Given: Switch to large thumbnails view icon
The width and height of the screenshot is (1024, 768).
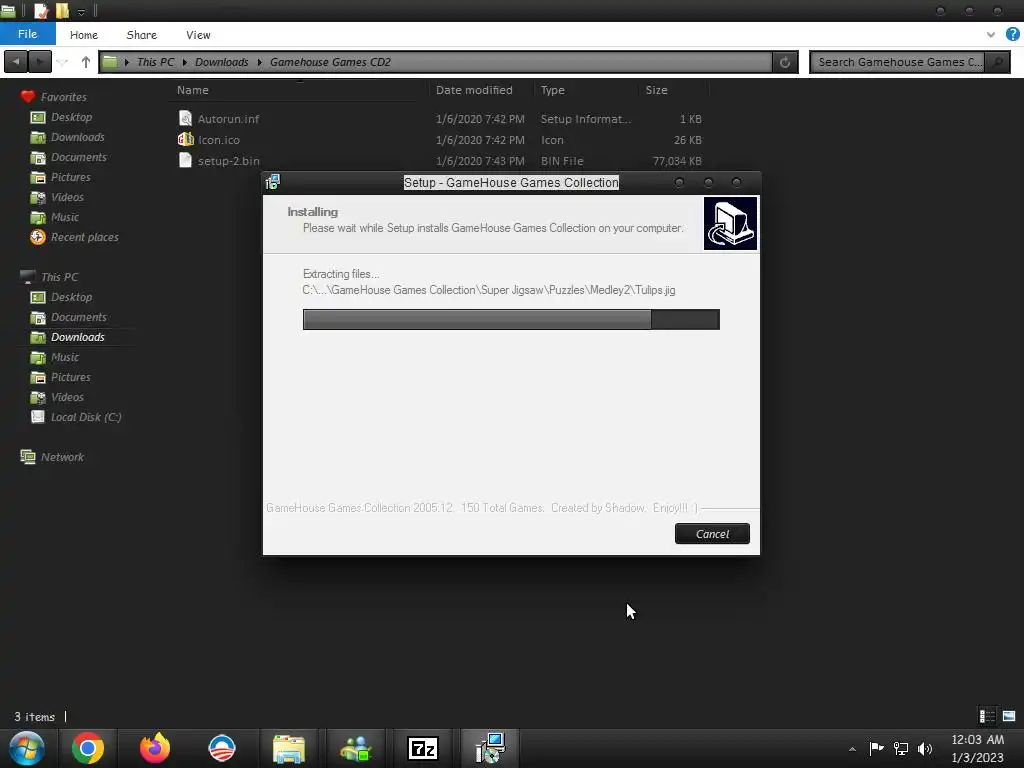Looking at the screenshot, I should (x=1009, y=716).
